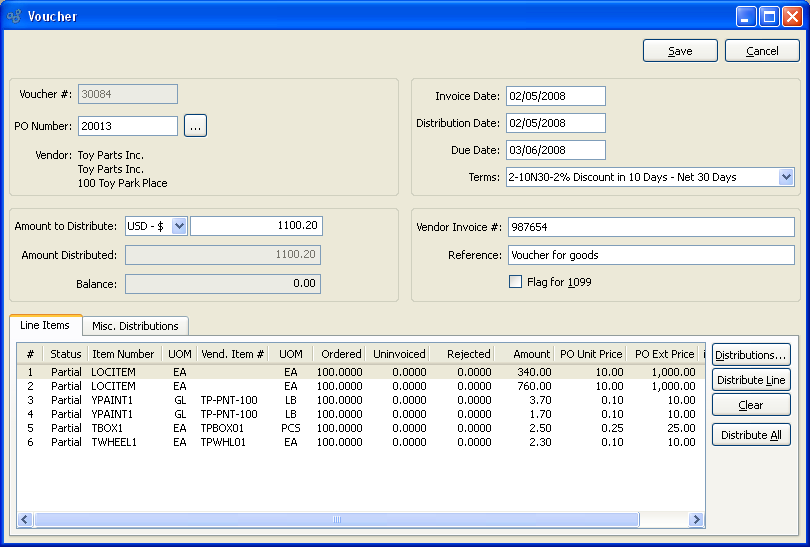Select the Line Items tab
This screenshot has width=810, height=547.
[45, 326]
